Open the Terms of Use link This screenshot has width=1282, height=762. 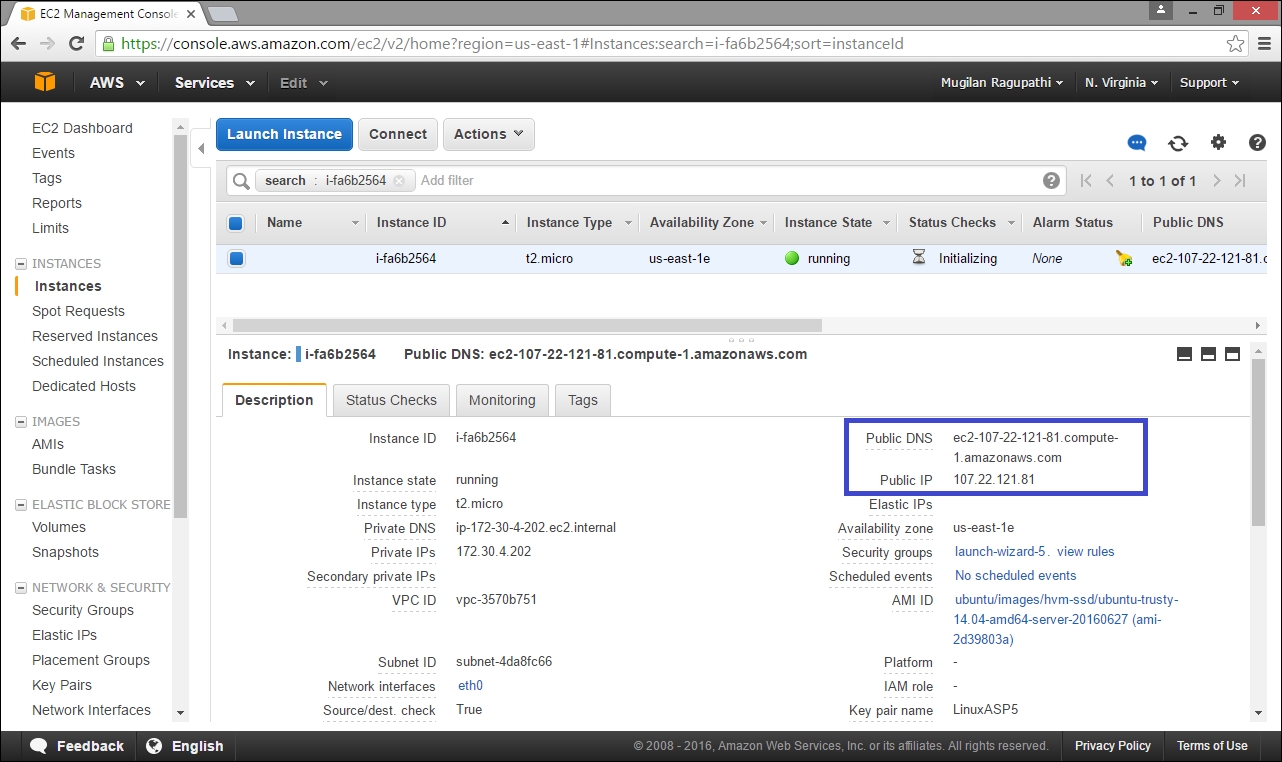click(1212, 746)
